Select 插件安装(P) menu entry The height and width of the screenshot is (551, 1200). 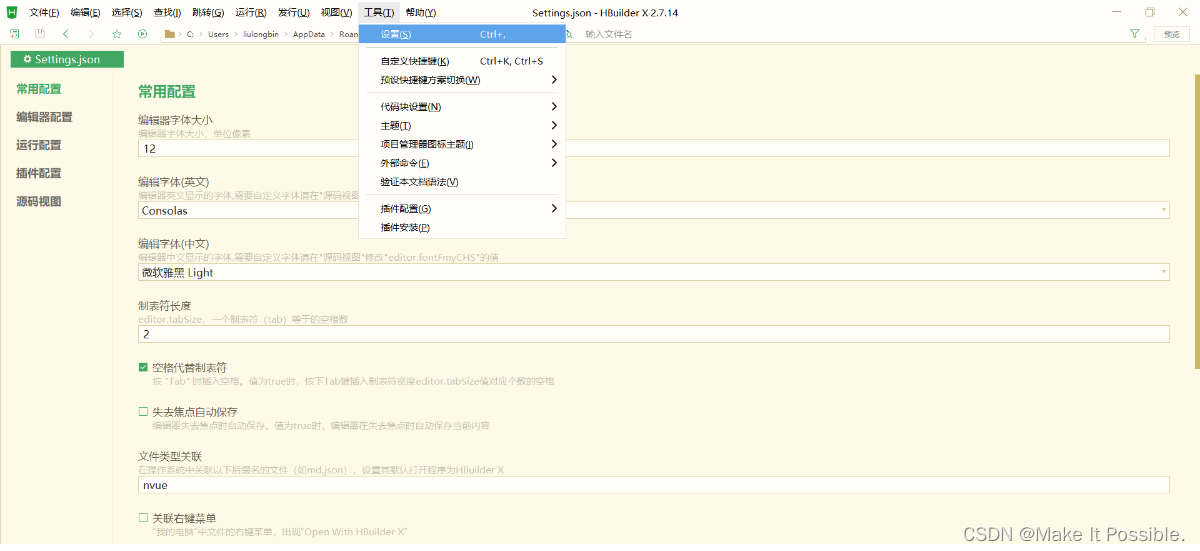[x=462, y=228]
